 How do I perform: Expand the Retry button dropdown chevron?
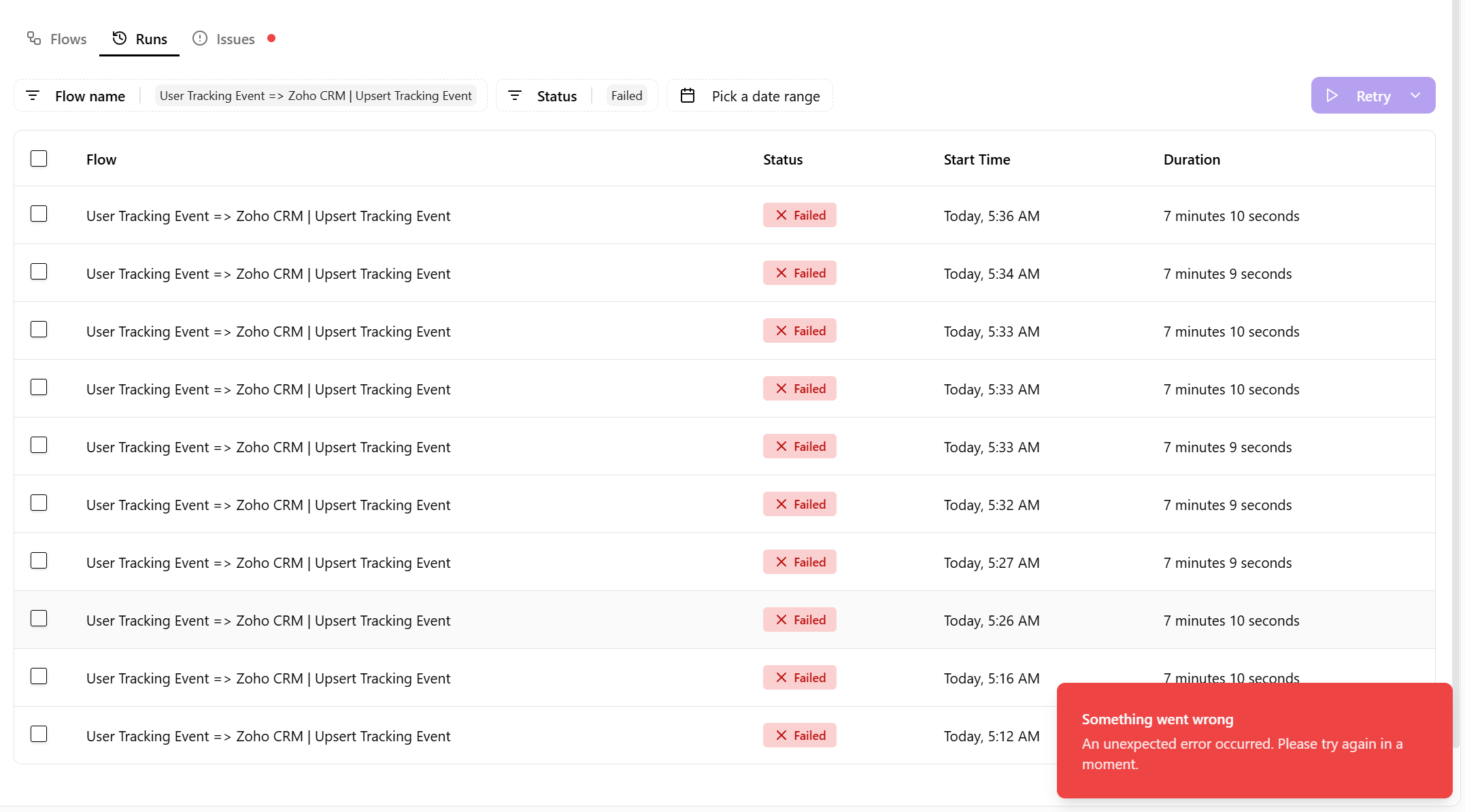click(1415, 95)
